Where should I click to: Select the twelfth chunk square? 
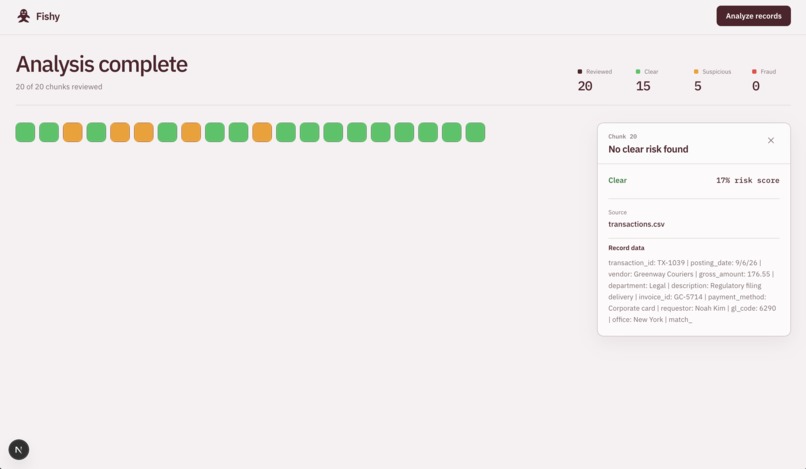coord(285,132)
